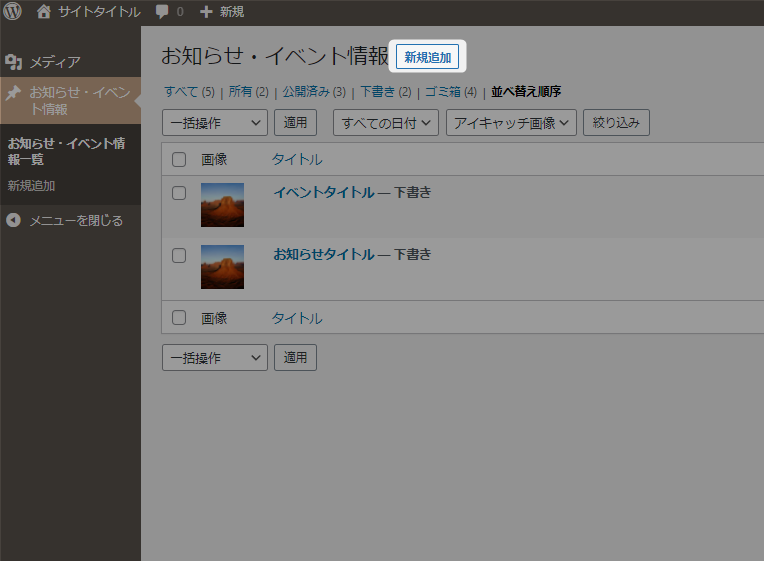Image resolution: width=764 pixels, height=561 pixels.
Task: Click 画像 column header text
Action: click(214, 159)
